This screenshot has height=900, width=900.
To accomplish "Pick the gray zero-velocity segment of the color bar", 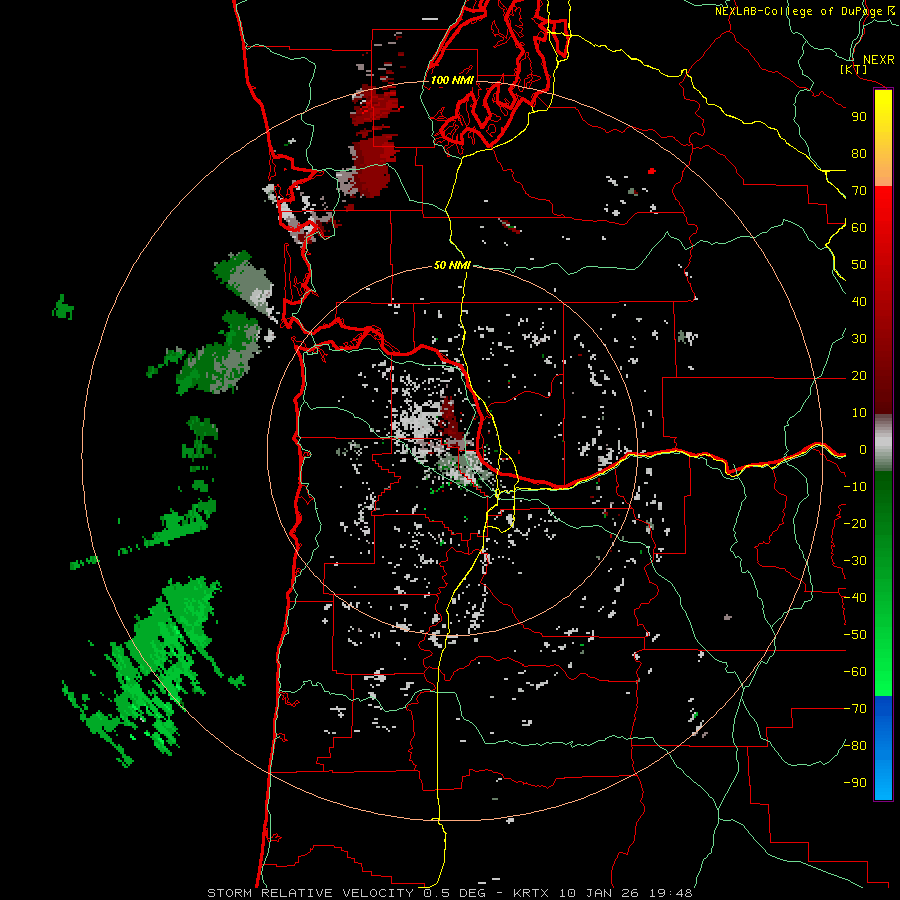I will click(x=883, y=442).
